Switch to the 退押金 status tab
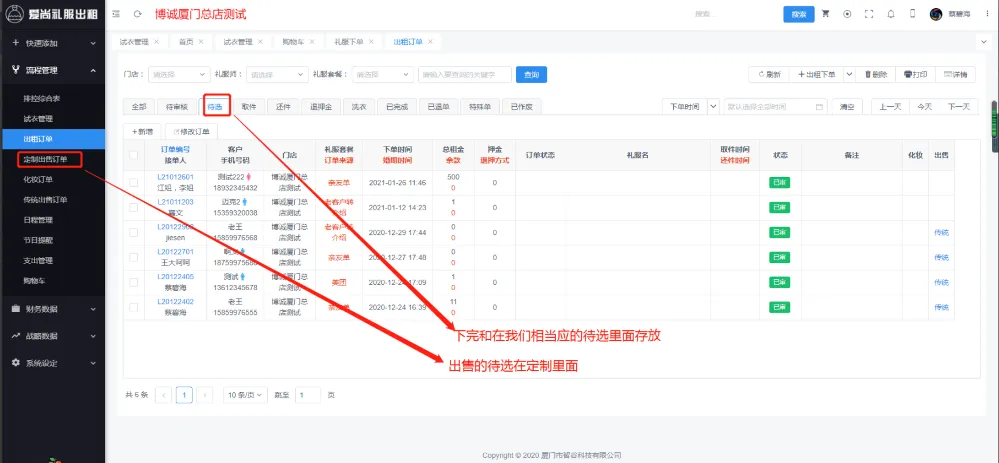 pos(319,106)
